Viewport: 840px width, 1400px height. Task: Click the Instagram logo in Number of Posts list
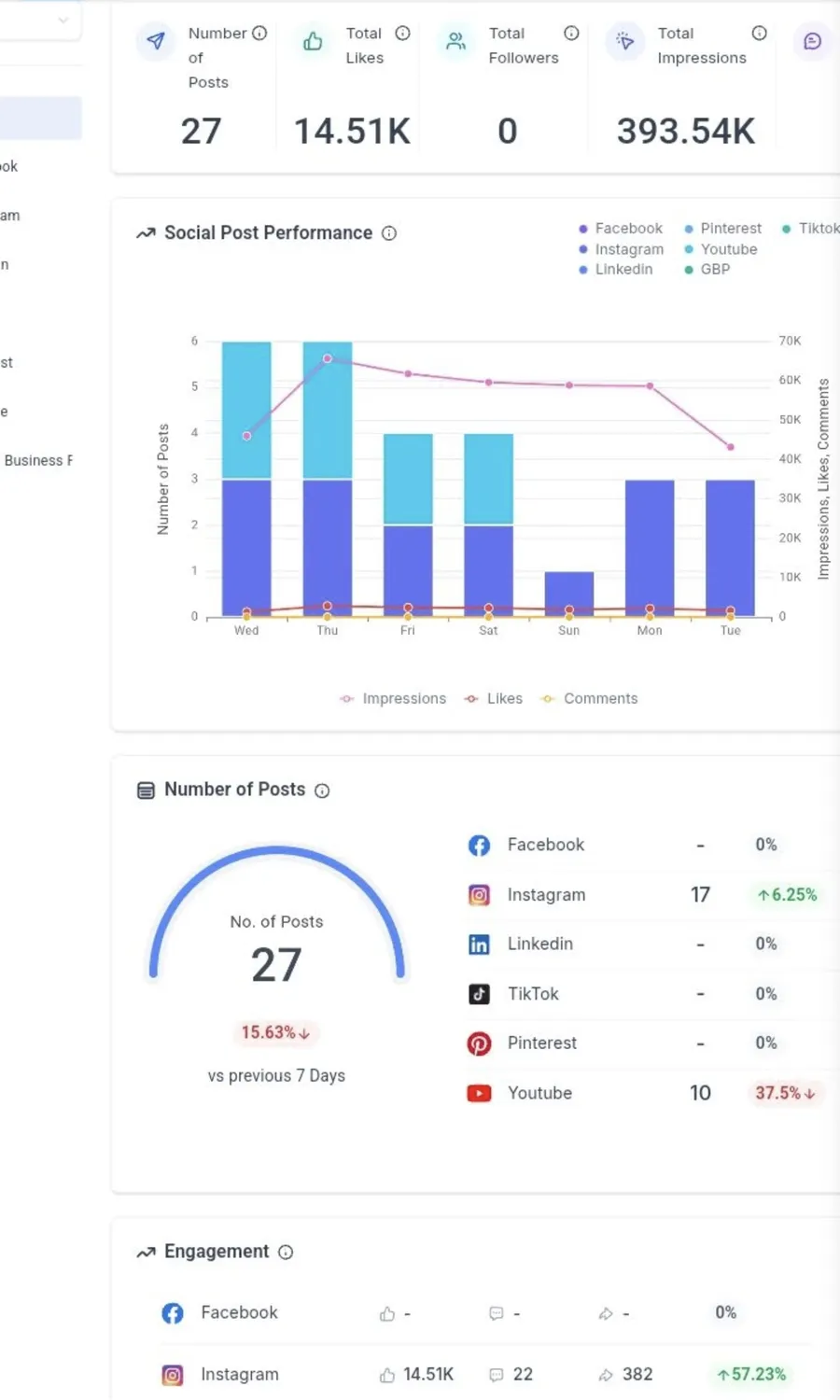coord(479,895)
